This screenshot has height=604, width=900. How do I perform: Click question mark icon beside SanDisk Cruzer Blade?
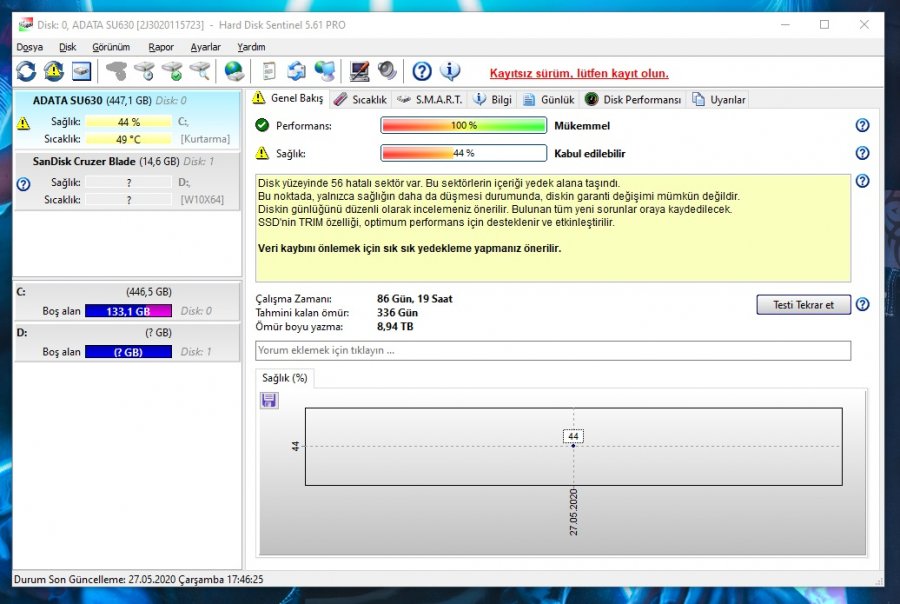23,184
